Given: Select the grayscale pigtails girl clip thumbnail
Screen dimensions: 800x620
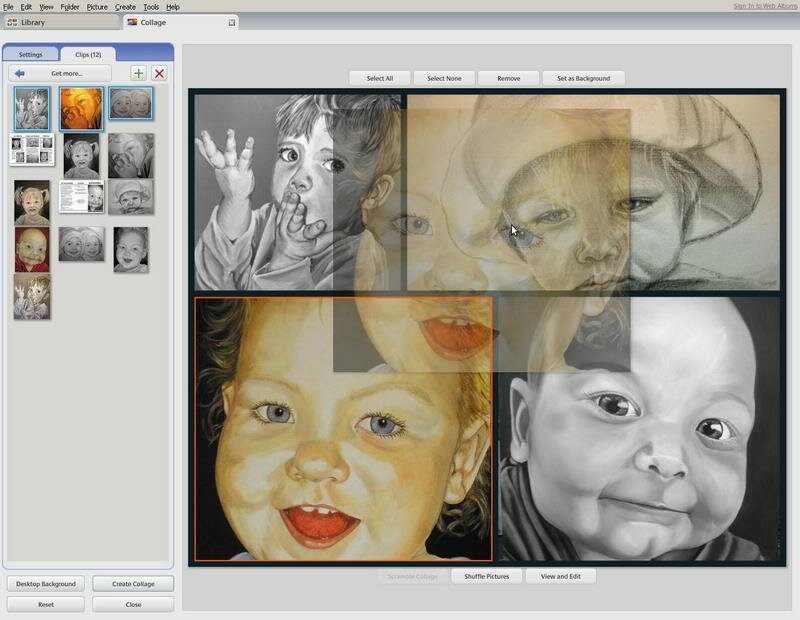Looking at the screenshot, I should tap(82, 156).
